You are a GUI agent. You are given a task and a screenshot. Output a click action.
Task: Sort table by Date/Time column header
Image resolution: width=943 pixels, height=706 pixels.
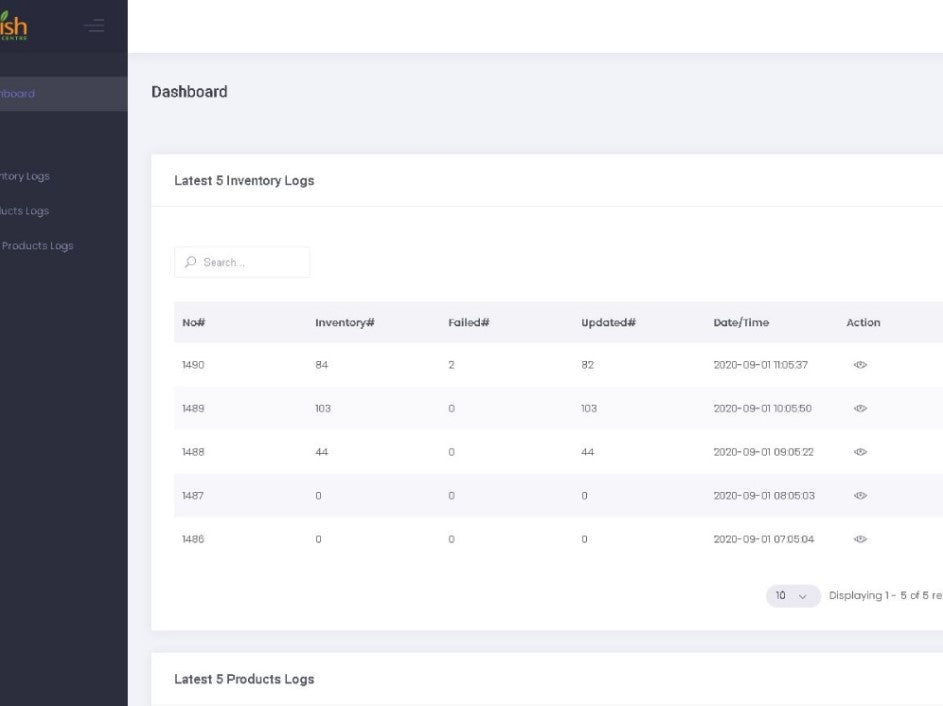[x=741, y=323]
